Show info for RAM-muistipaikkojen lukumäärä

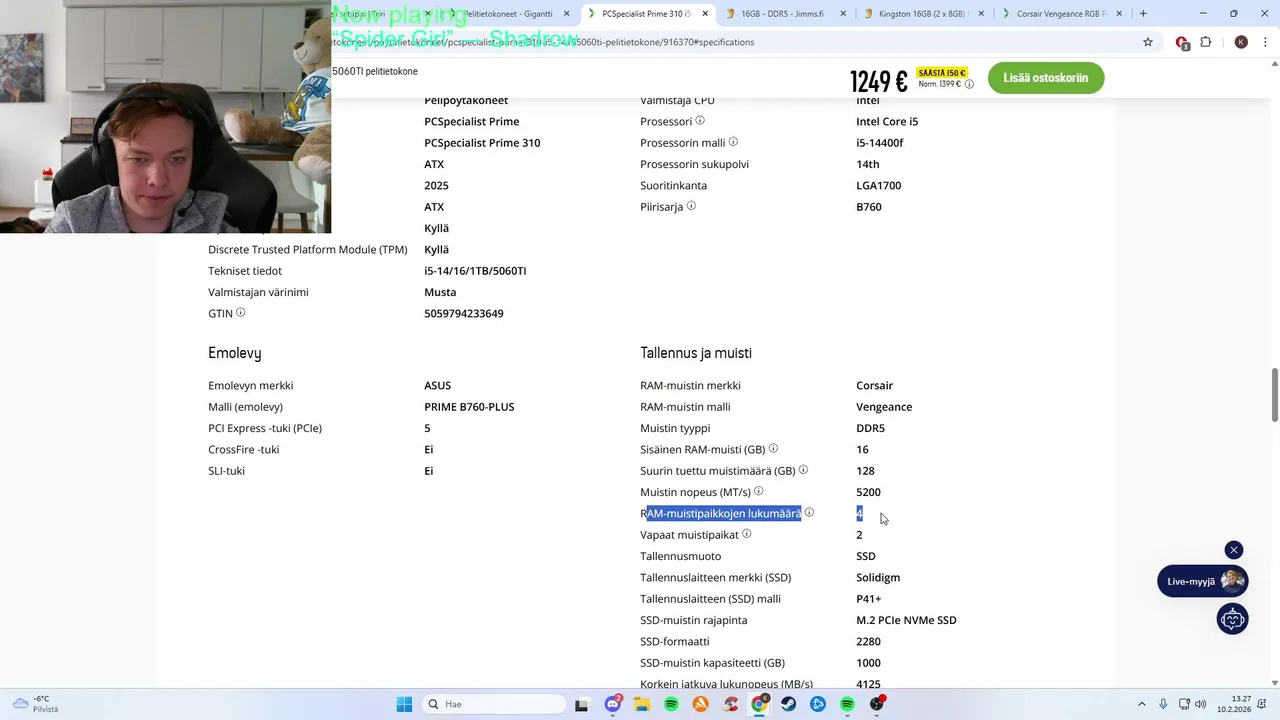pyautogui.click(x=809, y=513)
